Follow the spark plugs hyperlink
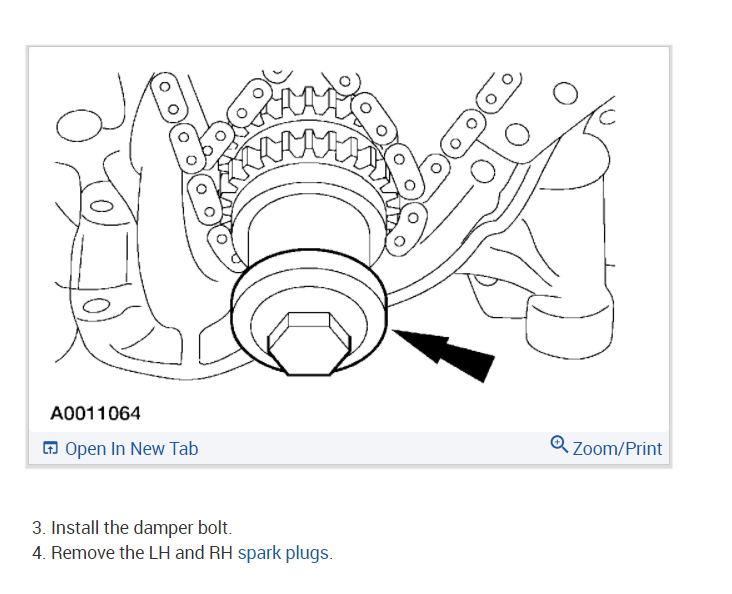The image size is (732, 594). coord(283,553)
